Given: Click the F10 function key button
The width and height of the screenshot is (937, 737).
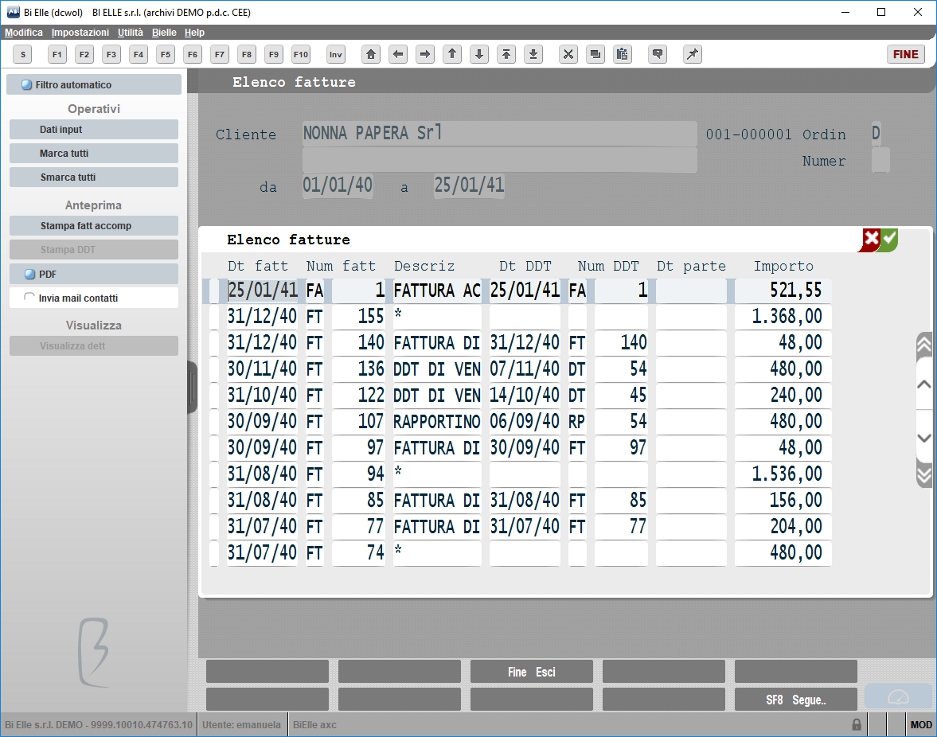Looking at the screenshot, I should 301,54.
